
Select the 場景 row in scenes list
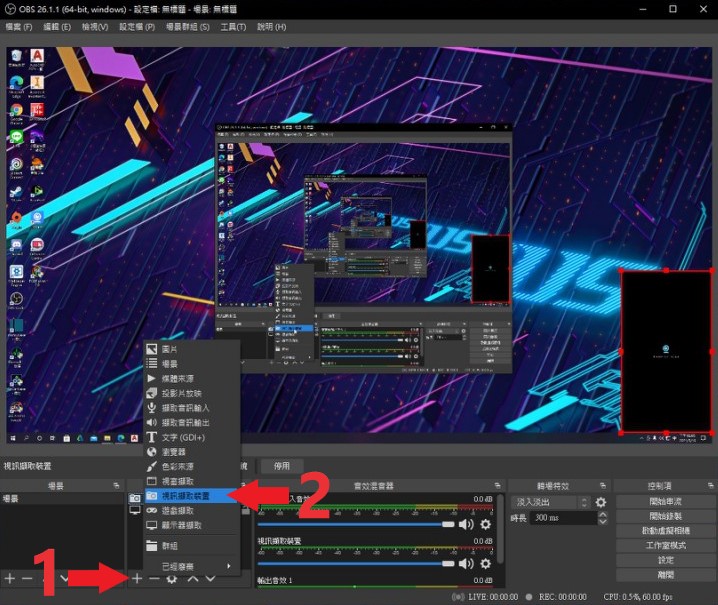pyautogui.click(x=62, y=498)
